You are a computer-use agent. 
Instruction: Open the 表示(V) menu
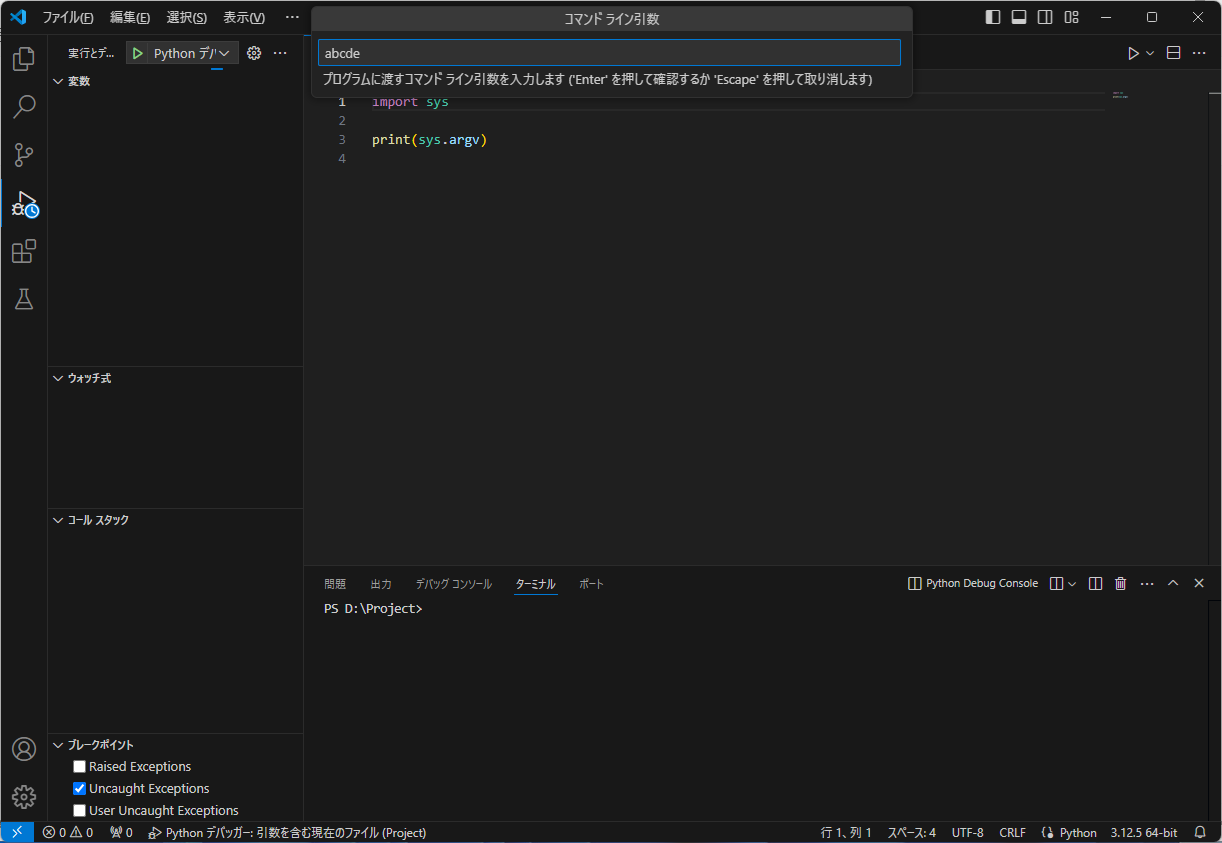click(244, 17)
